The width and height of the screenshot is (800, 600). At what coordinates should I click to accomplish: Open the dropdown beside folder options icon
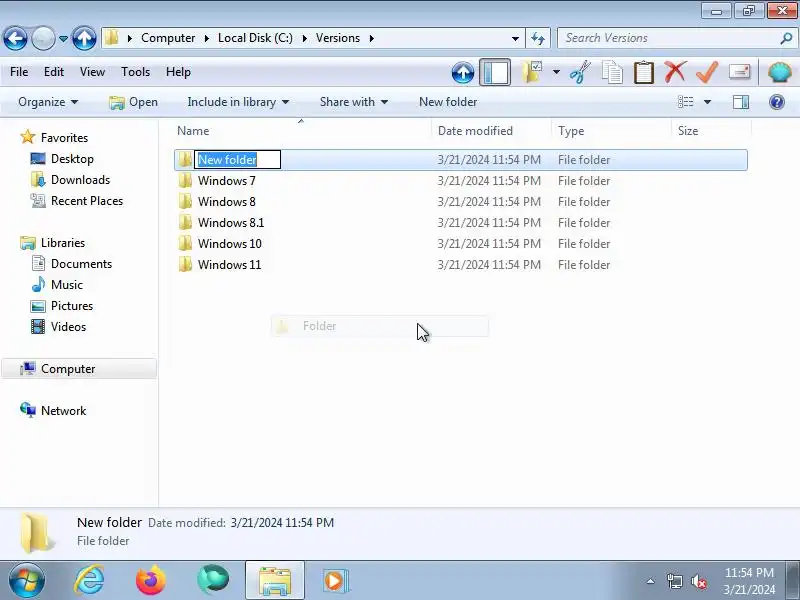point(556,72)
